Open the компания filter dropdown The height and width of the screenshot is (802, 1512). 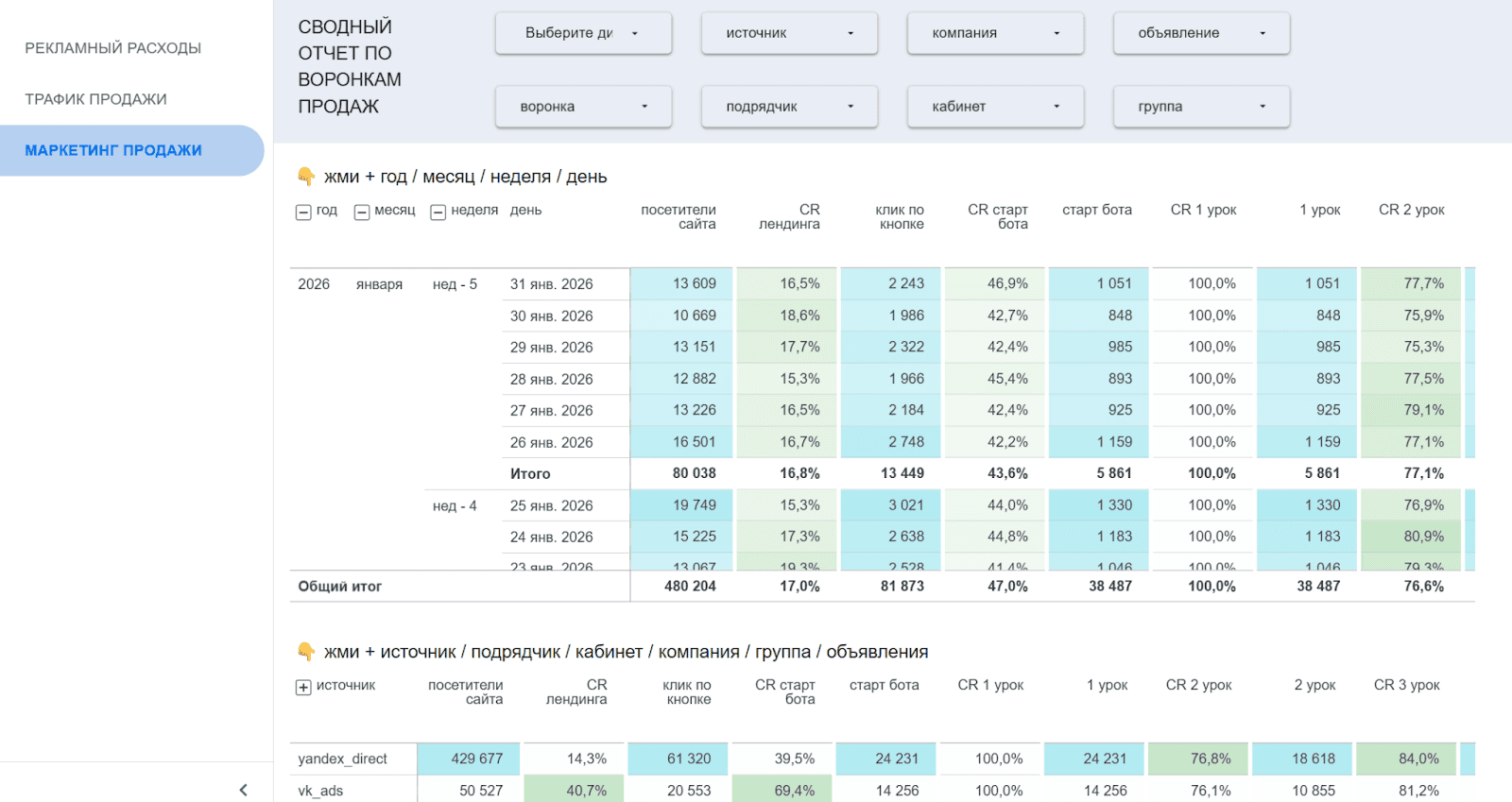[995, 33]
